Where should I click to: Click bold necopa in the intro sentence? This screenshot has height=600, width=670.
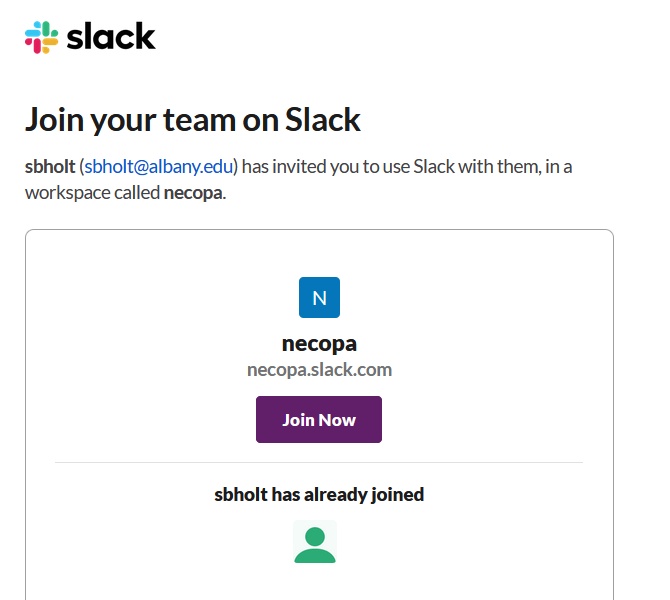(x=193, y=192)
